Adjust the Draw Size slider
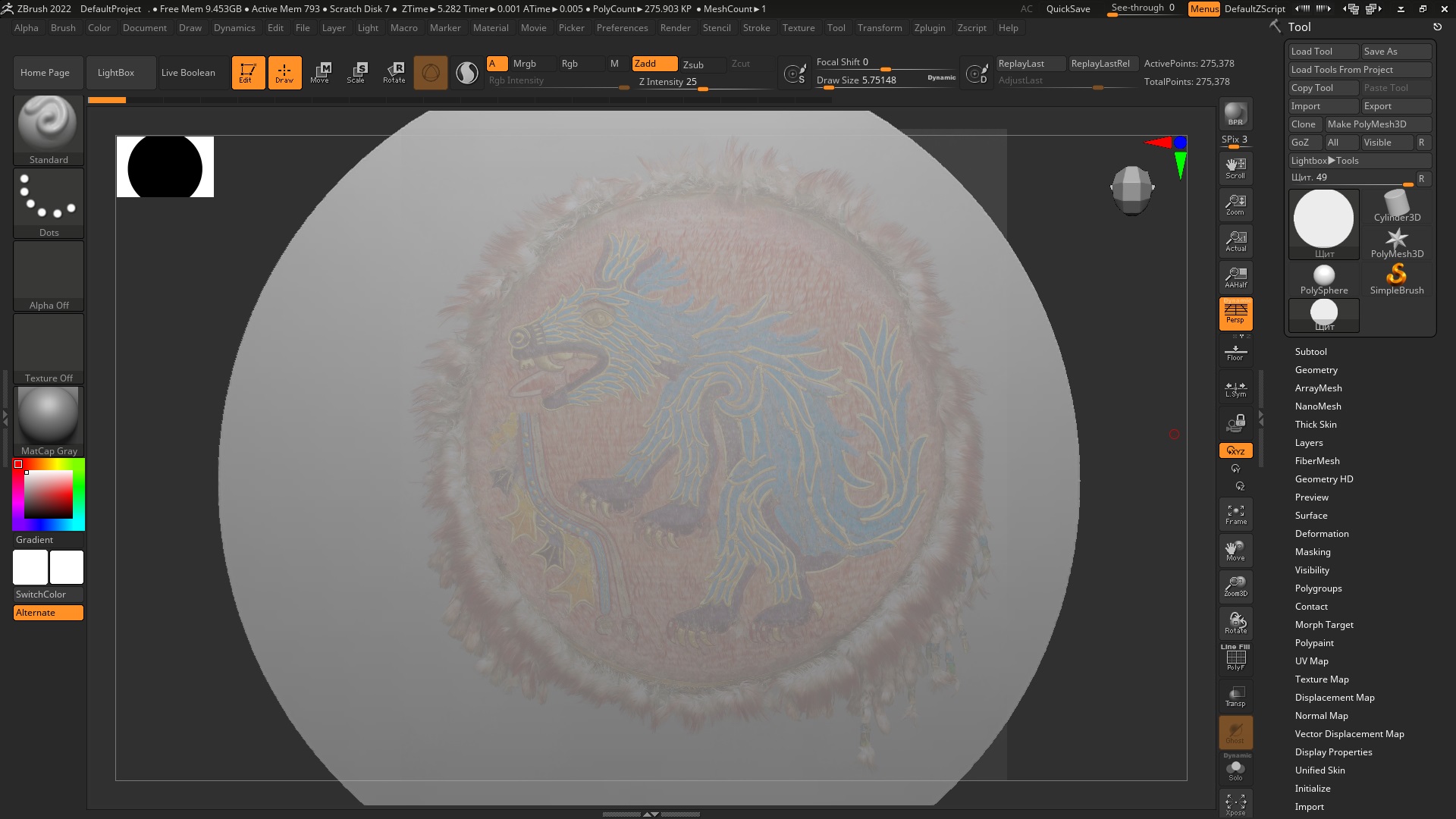Screen dimensions: 1456x819 pyautogui.click(x=886, y=80)
